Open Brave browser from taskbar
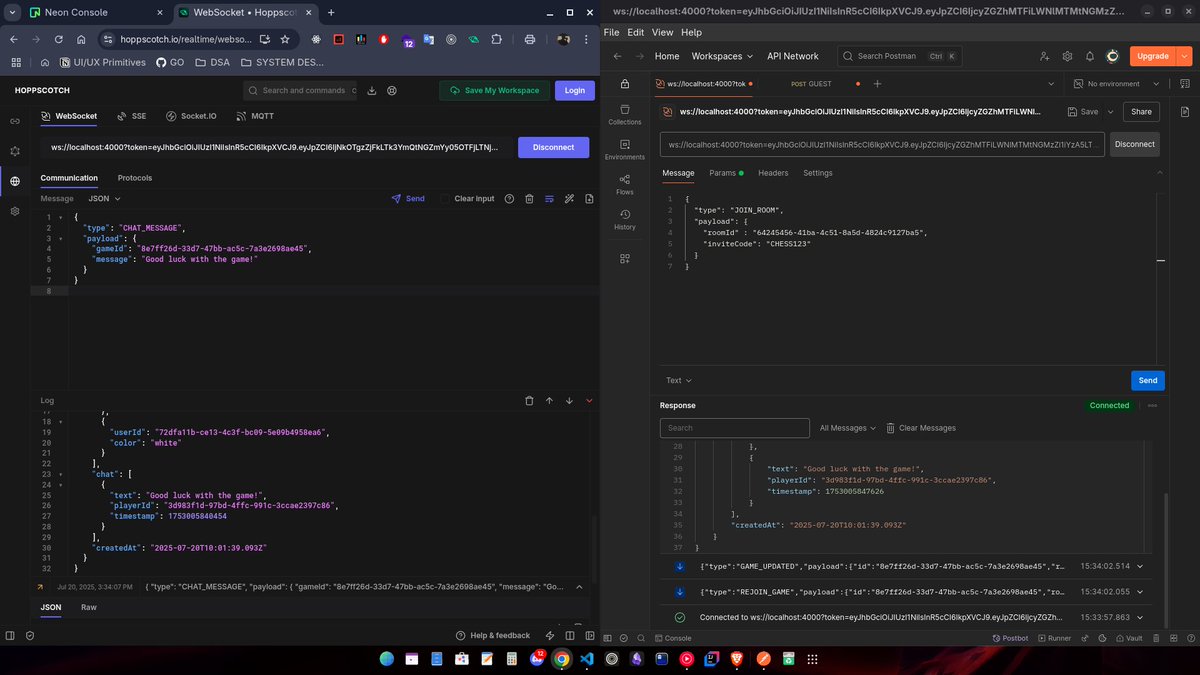 pos(737,659)
